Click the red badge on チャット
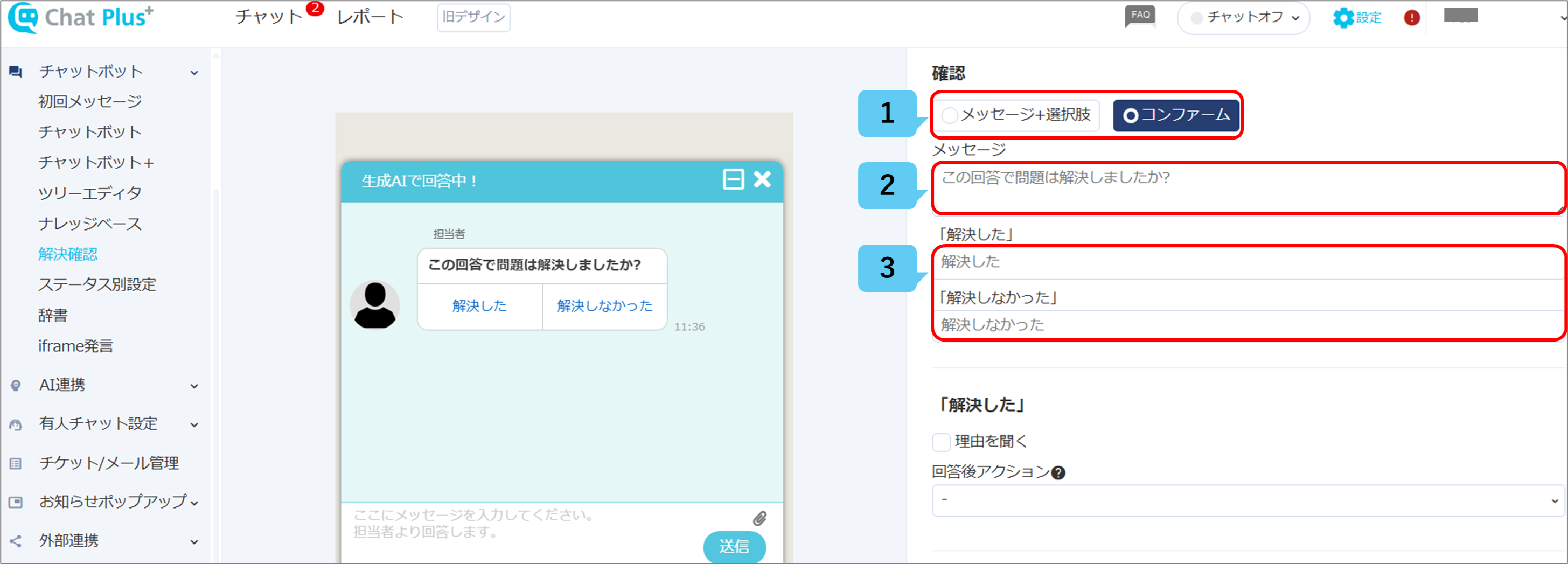 tap(315, 8)
